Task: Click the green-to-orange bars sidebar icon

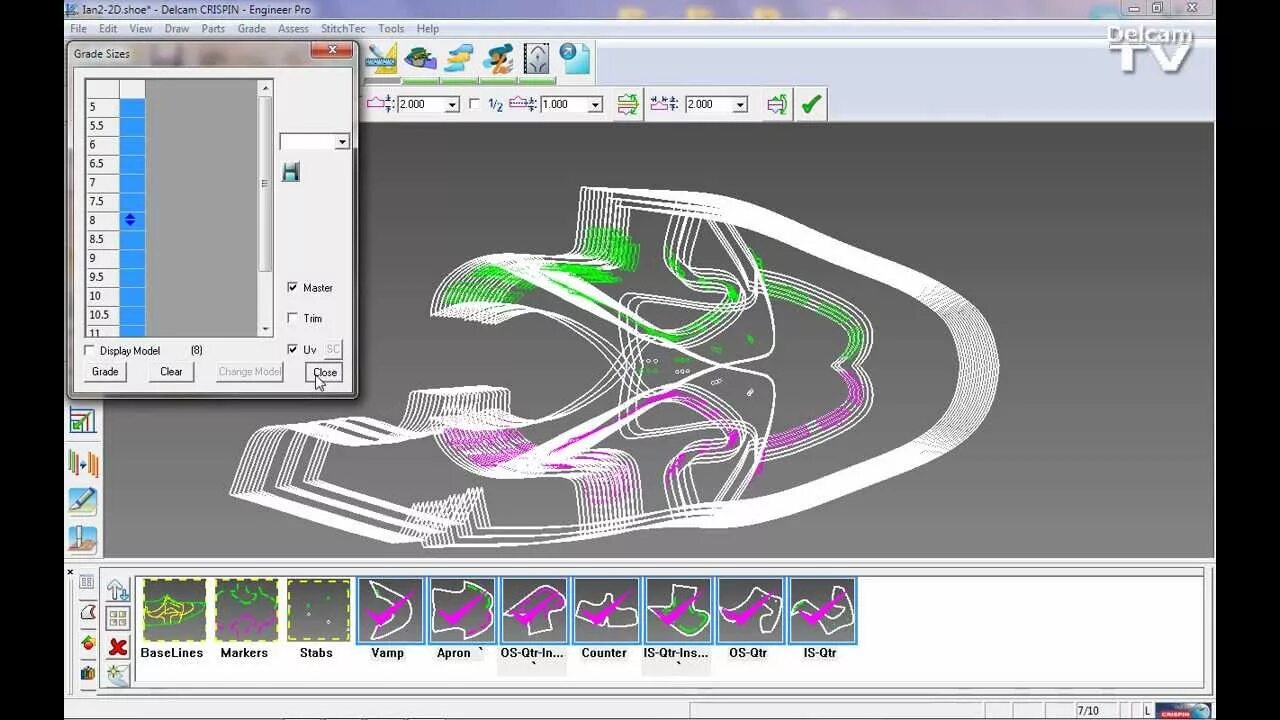Action: (83, 463)
